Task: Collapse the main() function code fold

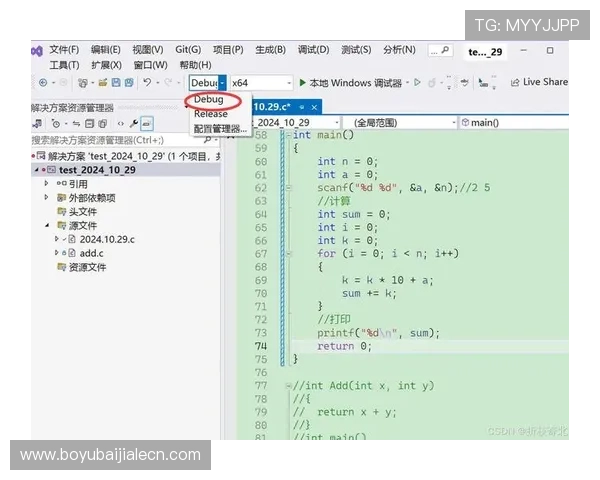Action: pyautogui.click(x=287, y=135)
